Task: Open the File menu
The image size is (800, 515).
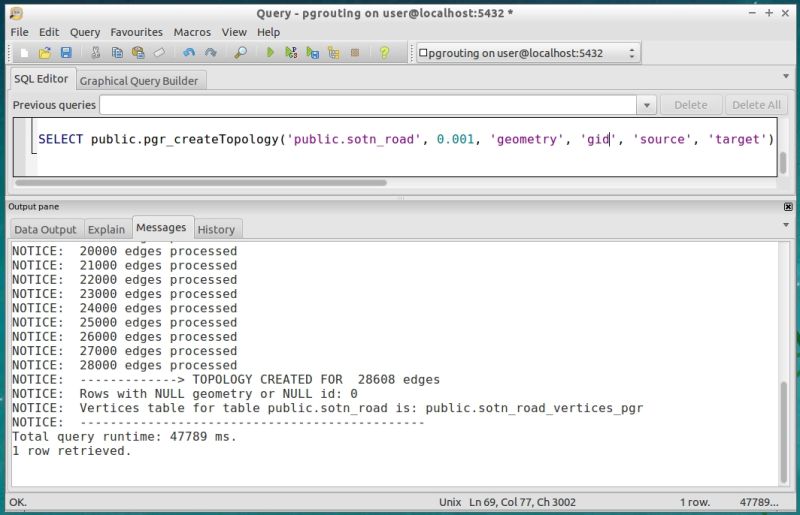Action: (x=19, y=32)
